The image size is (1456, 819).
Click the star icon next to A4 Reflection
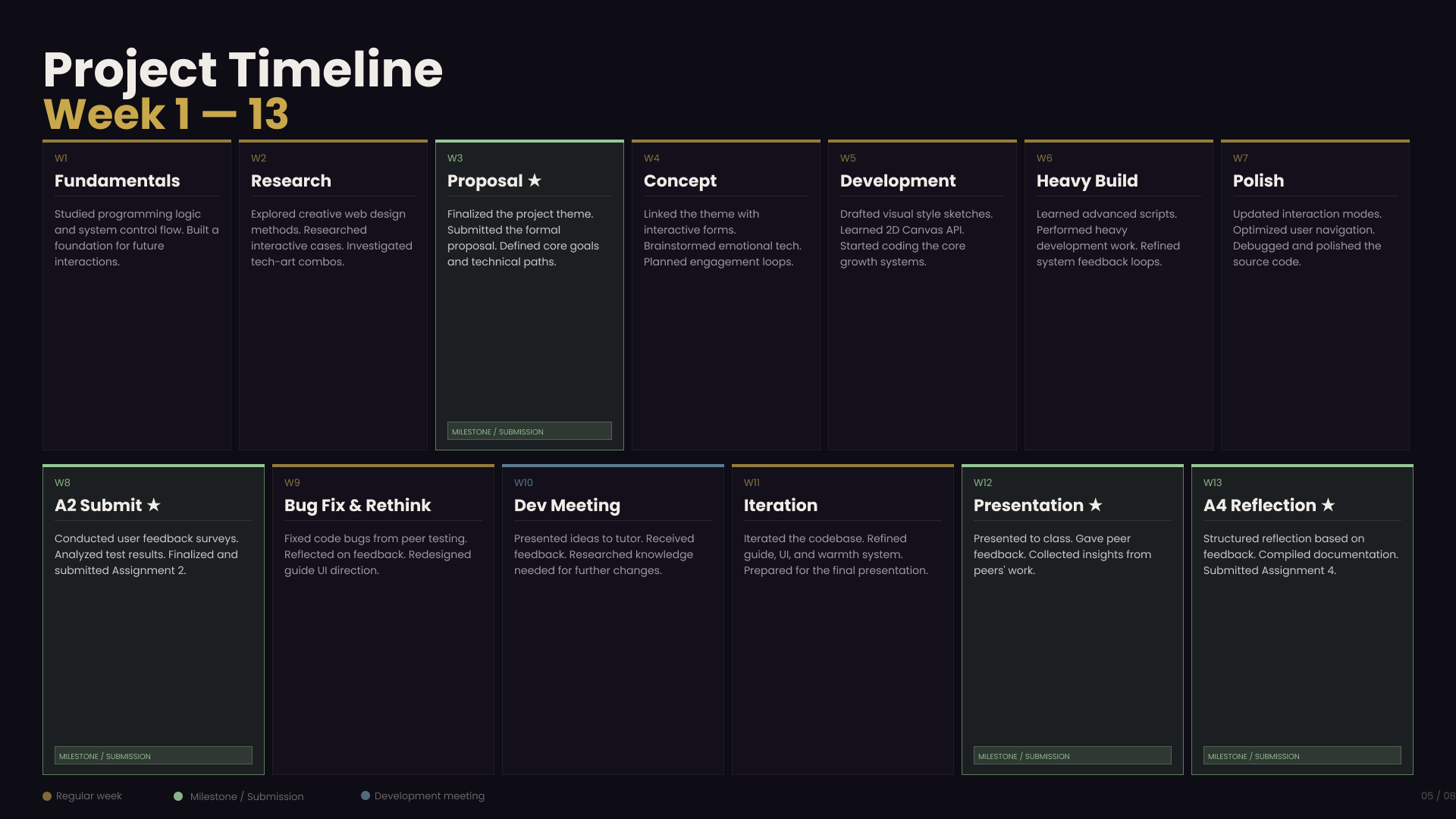click(x=1328, y=505)
